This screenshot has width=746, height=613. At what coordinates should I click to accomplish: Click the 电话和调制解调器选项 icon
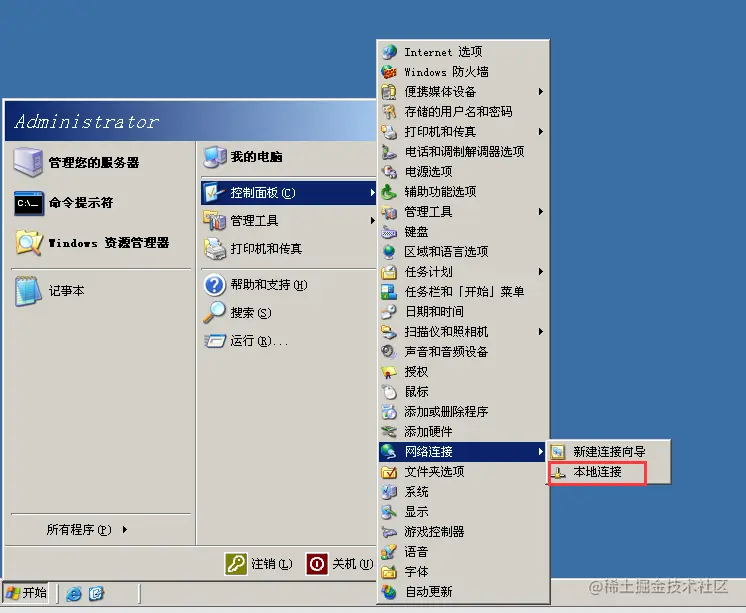point(389,151)
